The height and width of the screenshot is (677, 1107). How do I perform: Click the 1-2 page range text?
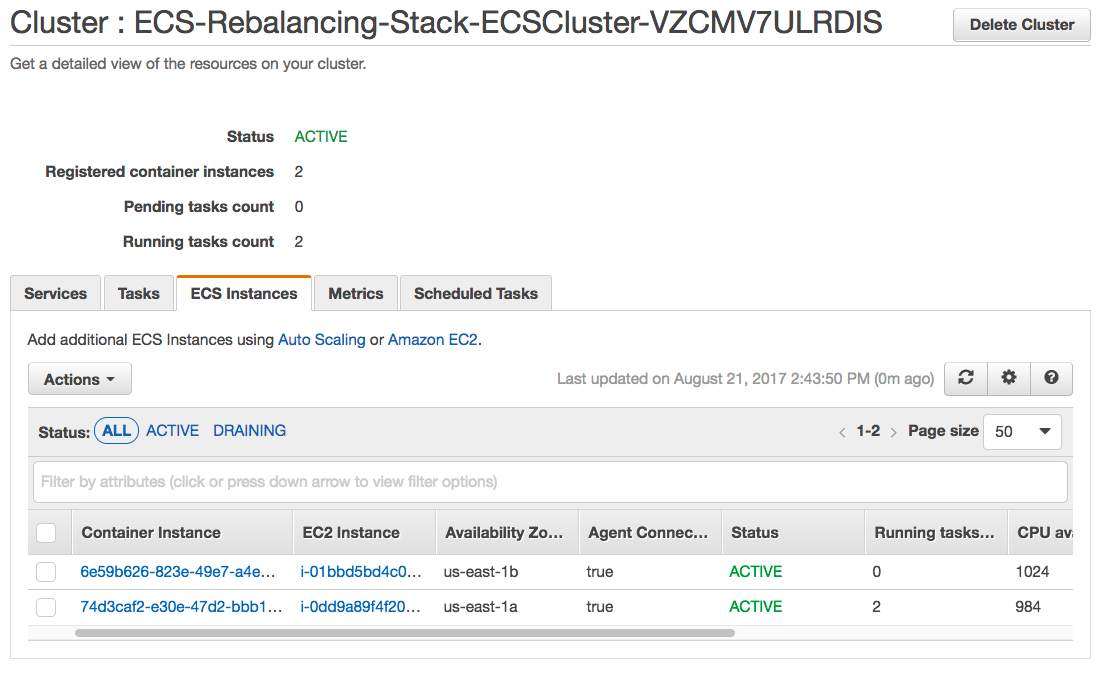click(x=868, y=431)
